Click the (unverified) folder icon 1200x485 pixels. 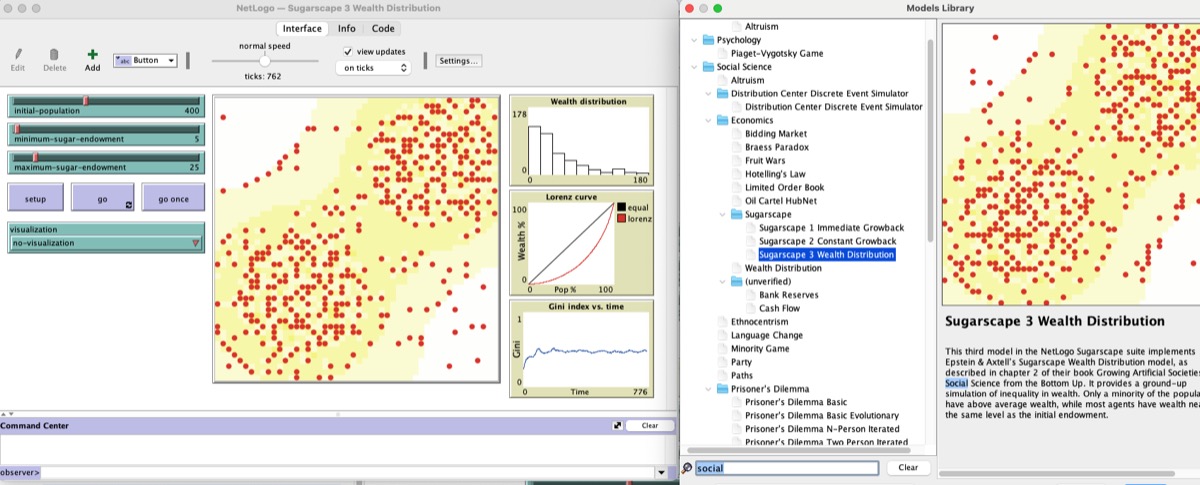736,281
